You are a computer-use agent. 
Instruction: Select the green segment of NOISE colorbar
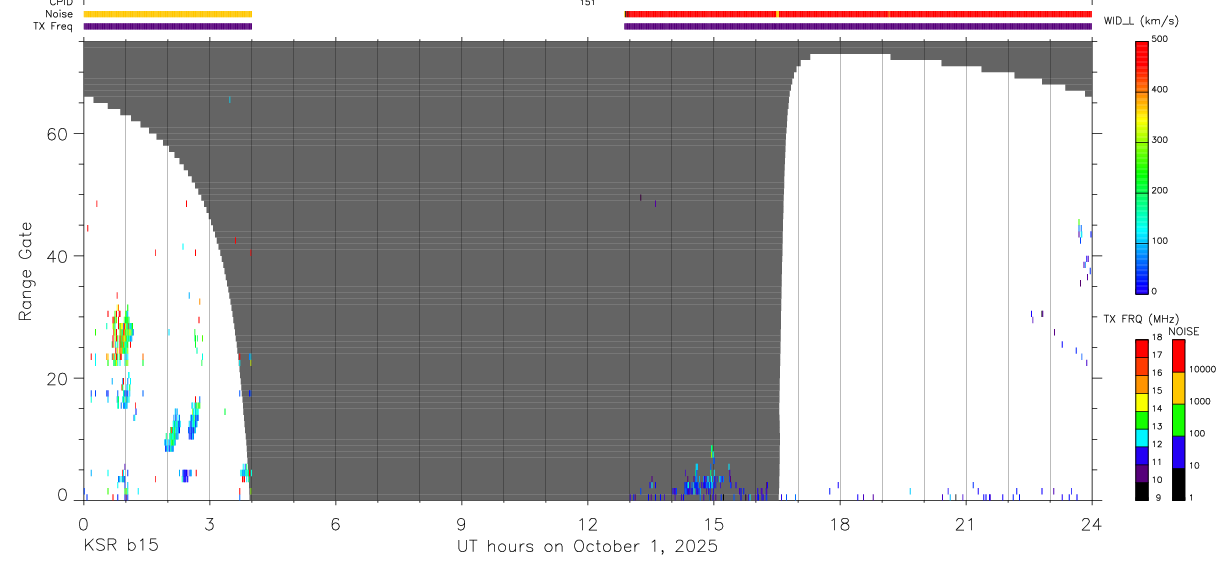(x=1178, y=419)
